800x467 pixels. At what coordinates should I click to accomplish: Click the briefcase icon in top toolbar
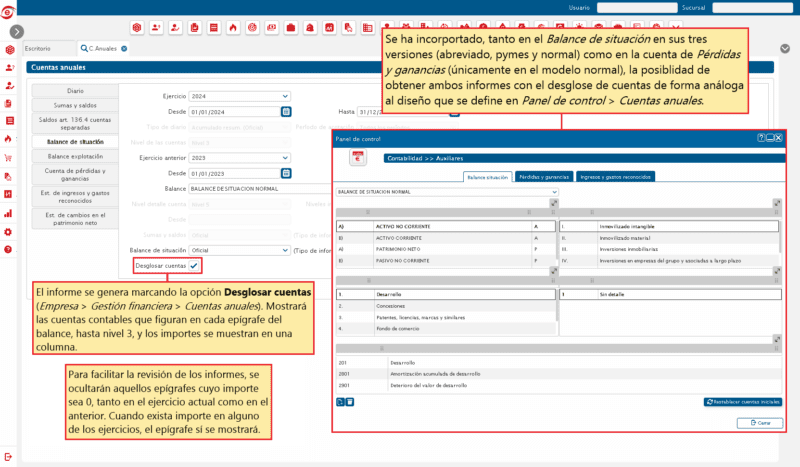[291, 28]
